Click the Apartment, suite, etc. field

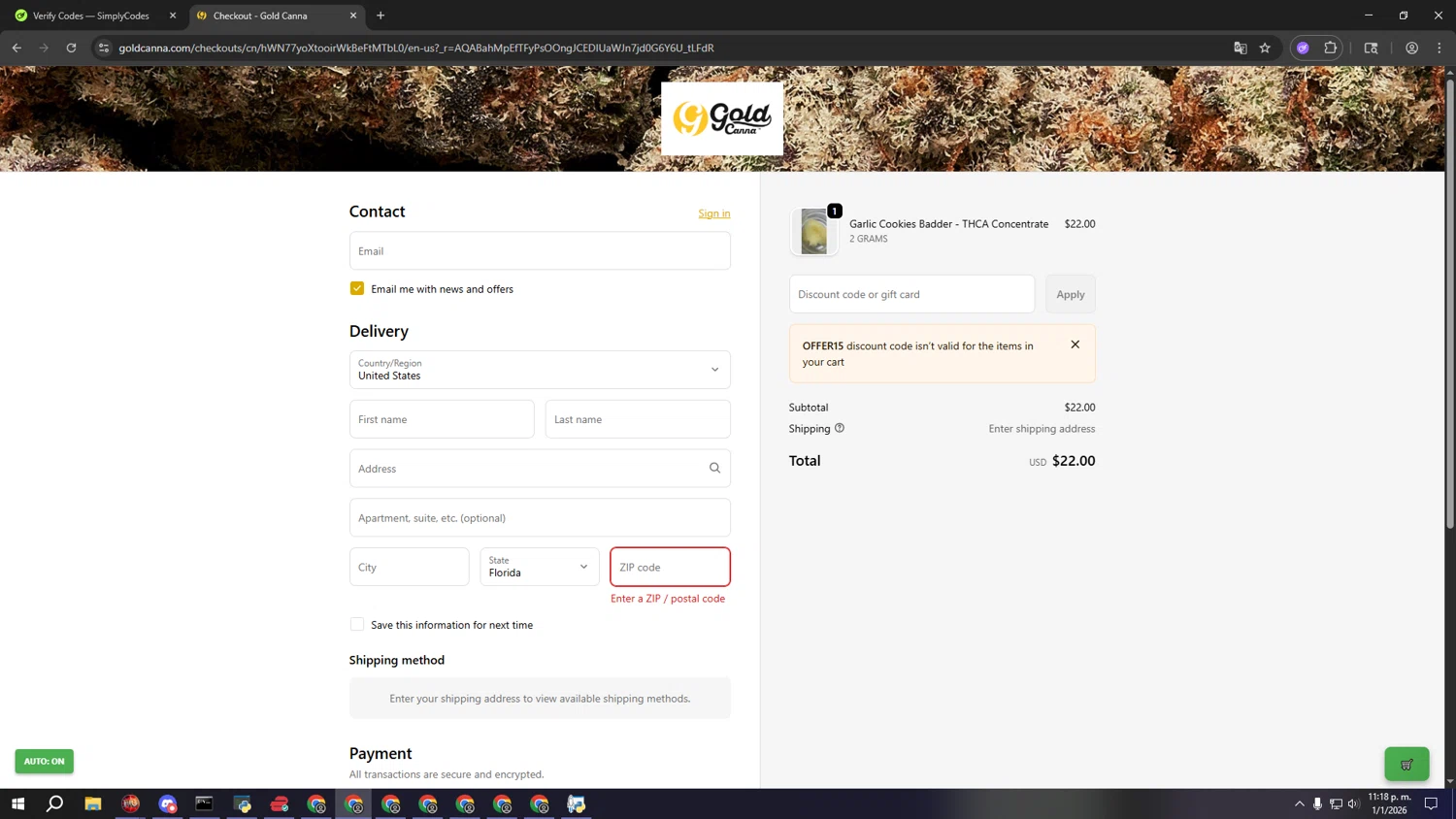(540, 517)
